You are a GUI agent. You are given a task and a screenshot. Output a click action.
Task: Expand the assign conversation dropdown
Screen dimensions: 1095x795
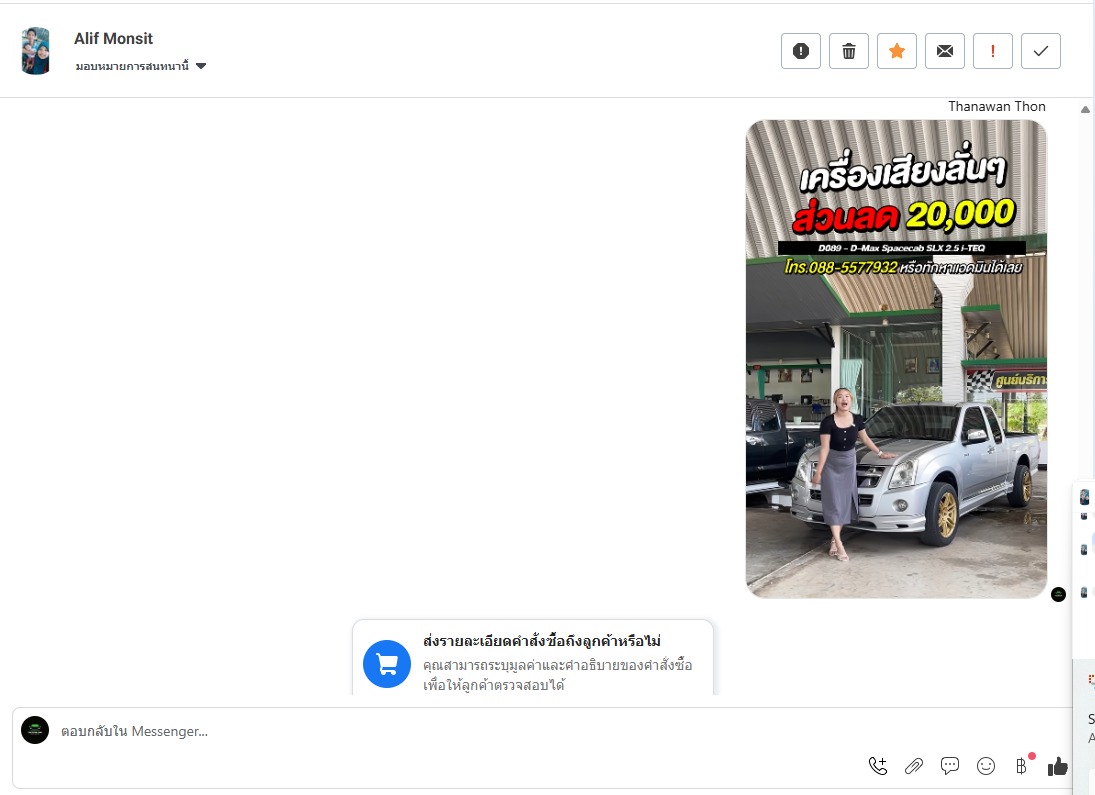pos(140,66)
